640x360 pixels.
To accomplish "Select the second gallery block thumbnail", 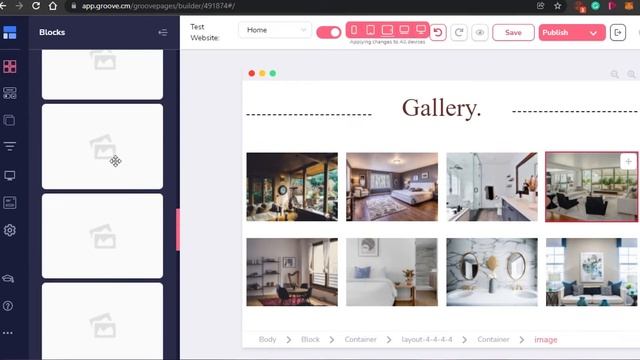I will 102,146.
